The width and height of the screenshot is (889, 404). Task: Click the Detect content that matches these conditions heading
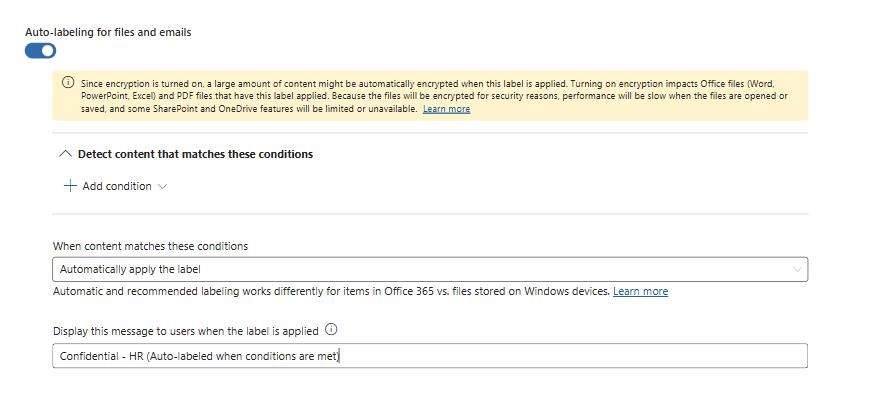pos(195,154)
